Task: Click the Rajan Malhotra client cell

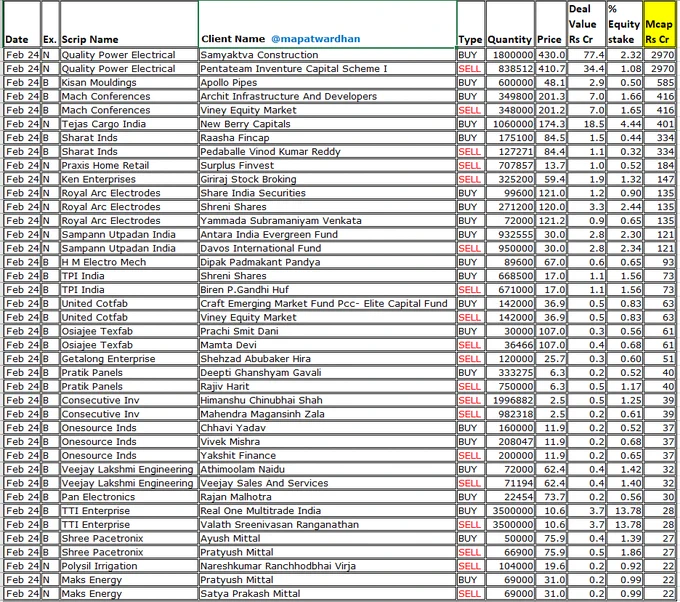Action: point(327,497)
